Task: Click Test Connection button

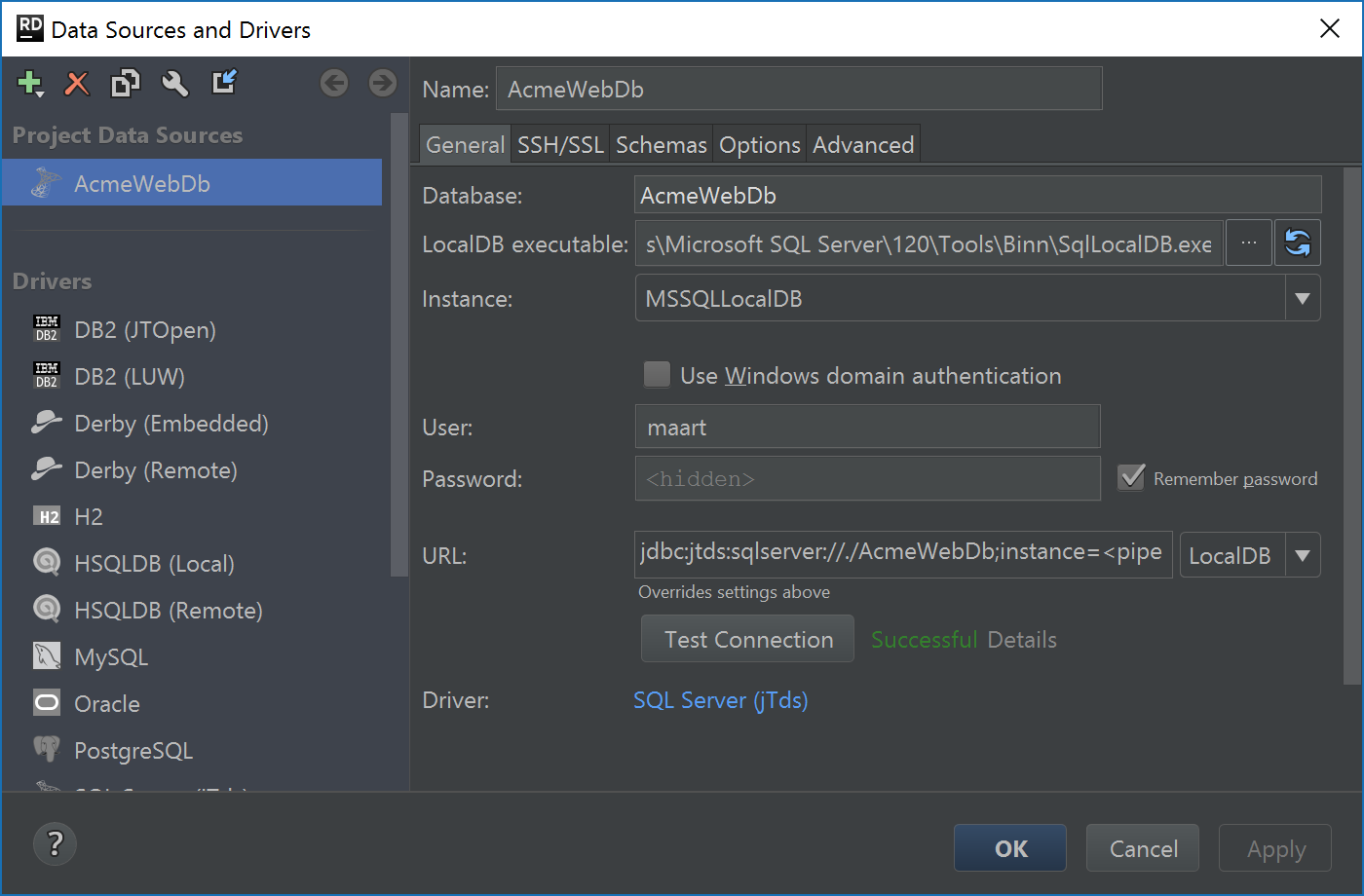Action: point(748,639)
